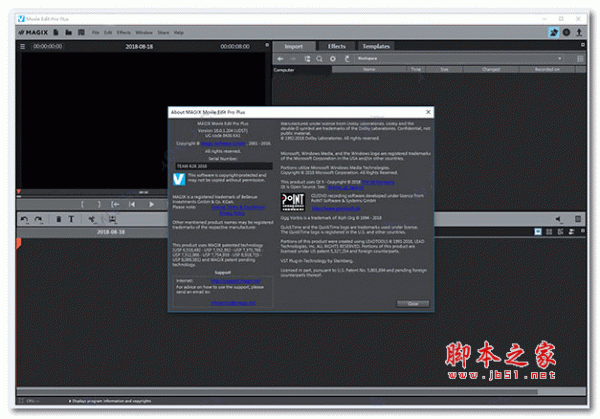Sort by the Name column header

click(369, 69)
